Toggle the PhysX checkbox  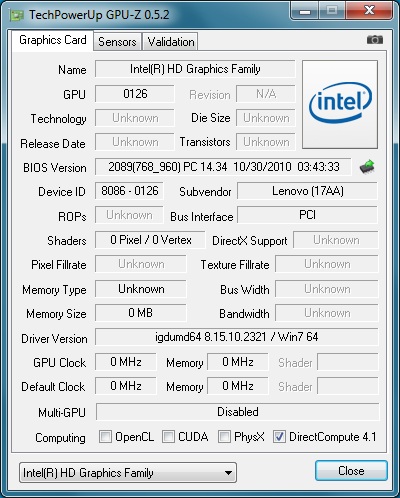224,436
